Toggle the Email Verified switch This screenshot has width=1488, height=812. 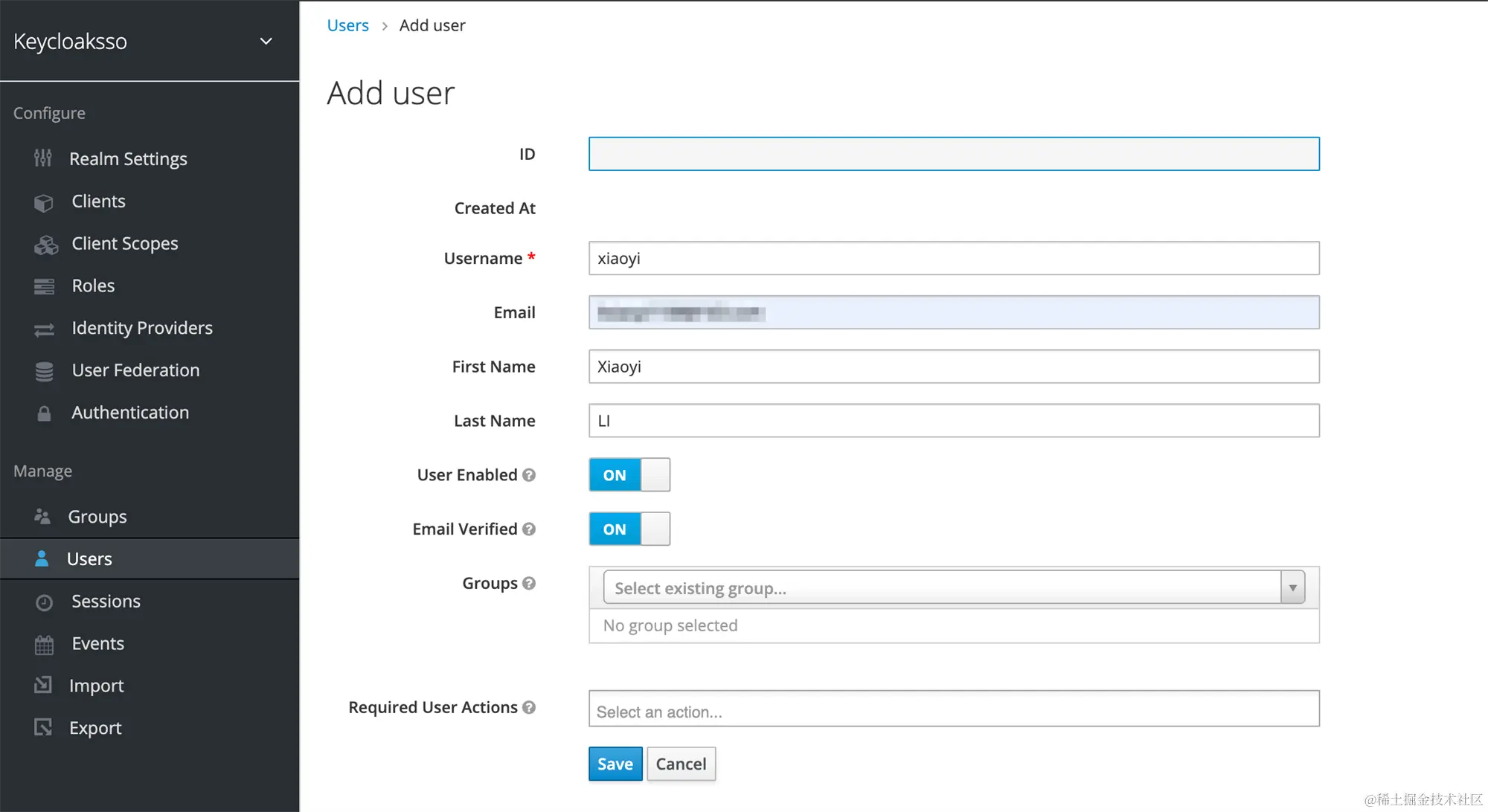coord(629,529)
